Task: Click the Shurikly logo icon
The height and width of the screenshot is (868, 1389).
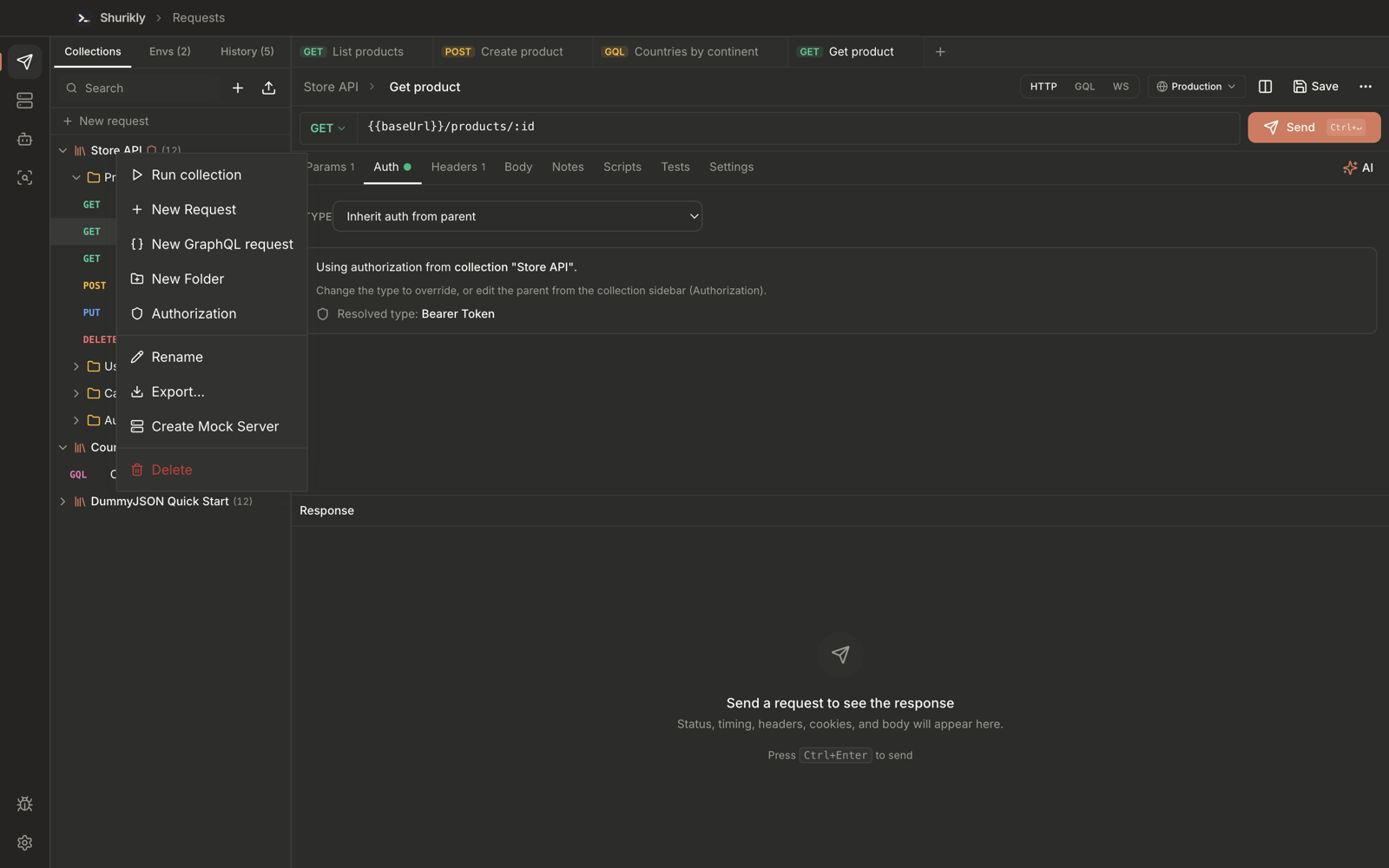Action: coord(83,17)
